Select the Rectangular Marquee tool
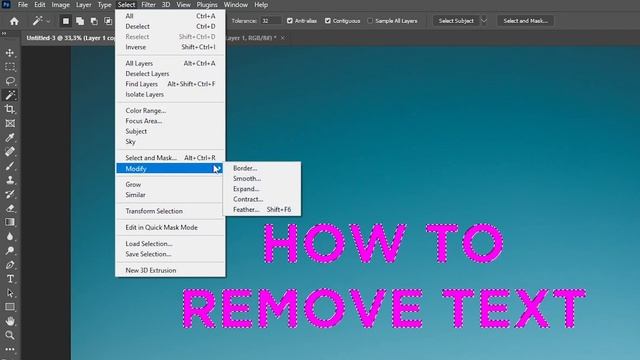The height and width of the screenshot is (360, 640). click(x=10, y=67)
